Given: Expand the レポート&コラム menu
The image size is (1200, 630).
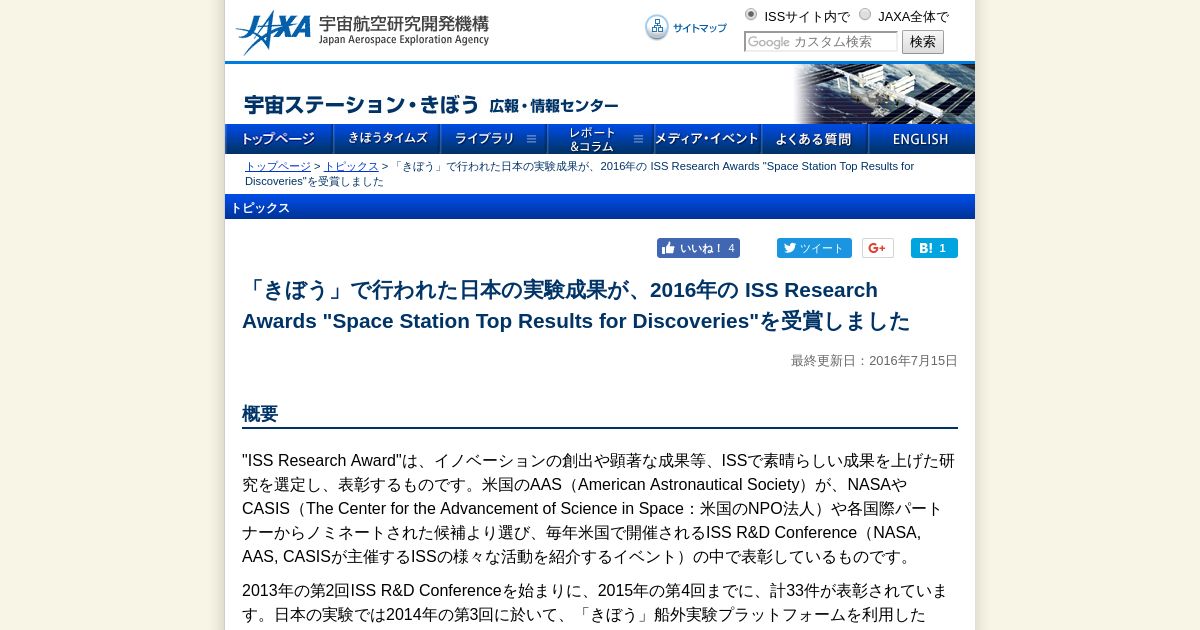Looking at the screenshot, I should [601, 139].
